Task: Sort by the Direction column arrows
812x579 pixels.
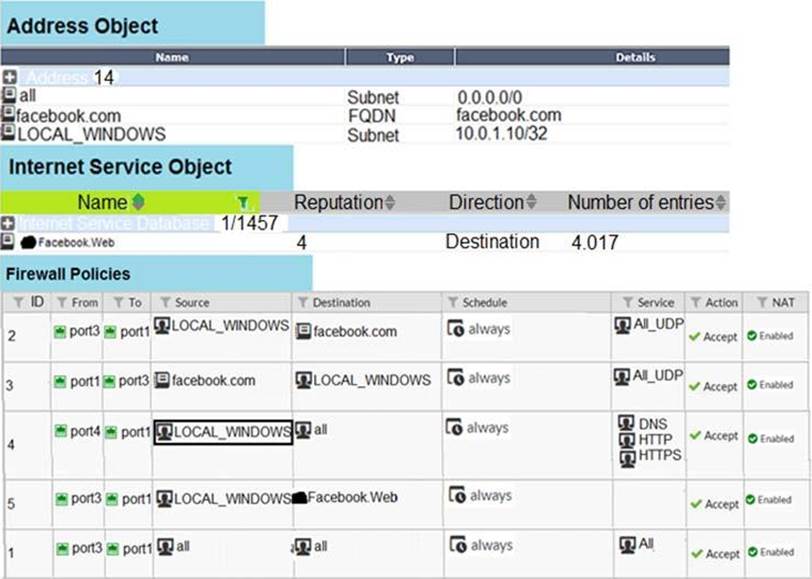Action: [x=532, y=202]
